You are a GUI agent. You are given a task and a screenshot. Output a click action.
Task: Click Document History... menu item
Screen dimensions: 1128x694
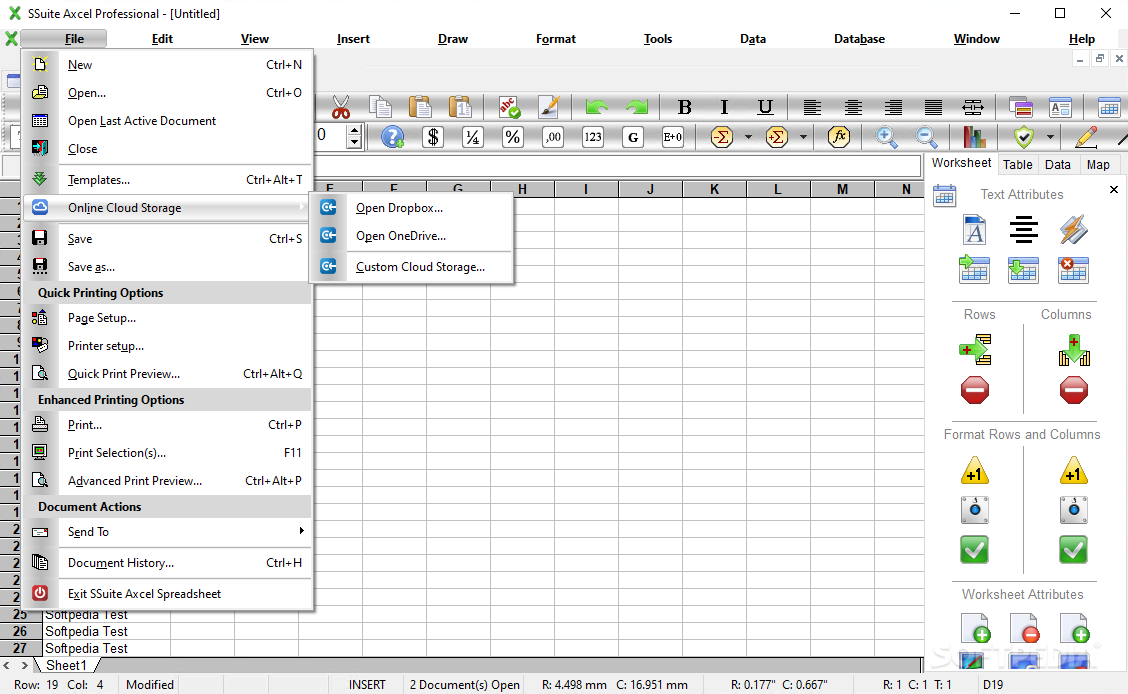tap(168, 563)
